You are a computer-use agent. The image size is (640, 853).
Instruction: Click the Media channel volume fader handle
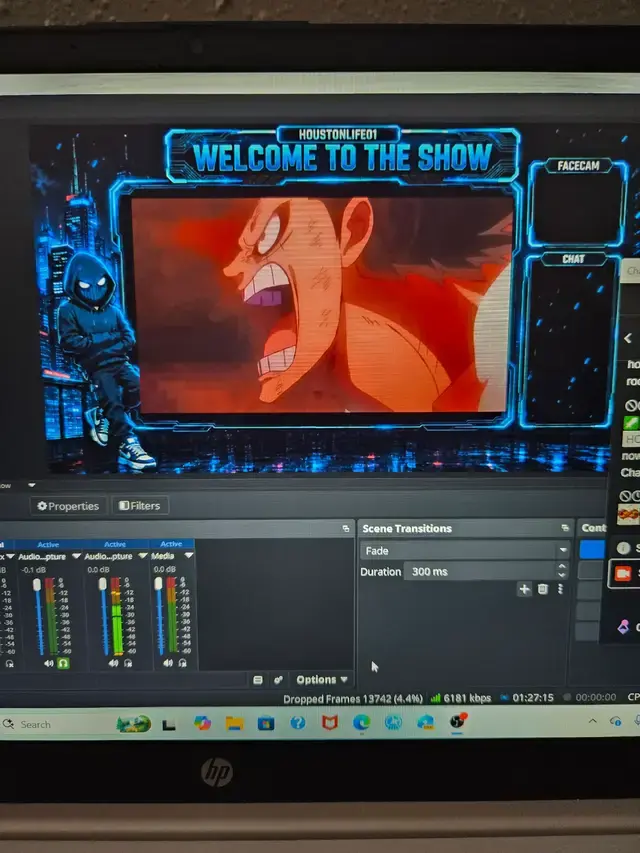pos(158,583)
